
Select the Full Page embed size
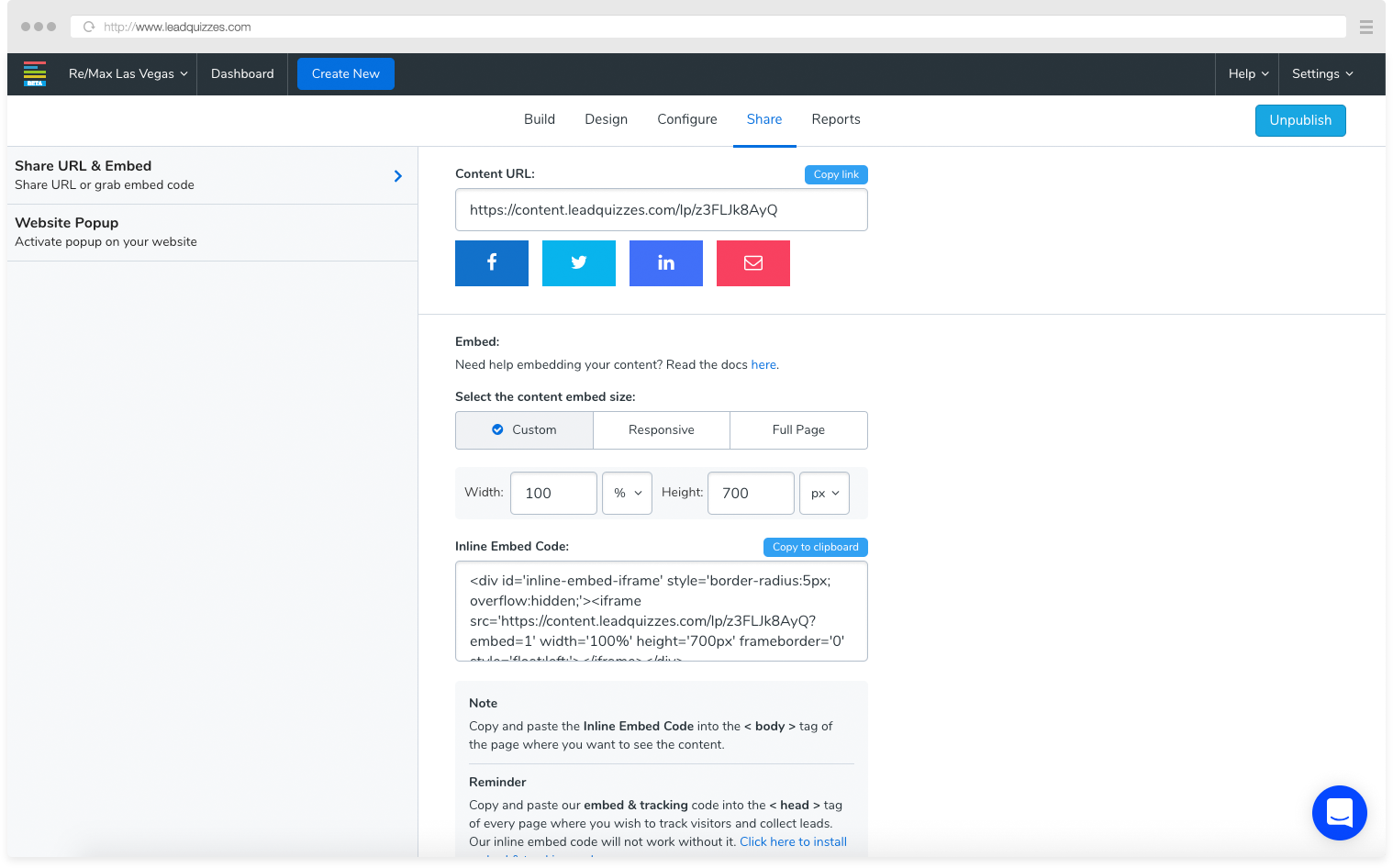click(798, 430)
